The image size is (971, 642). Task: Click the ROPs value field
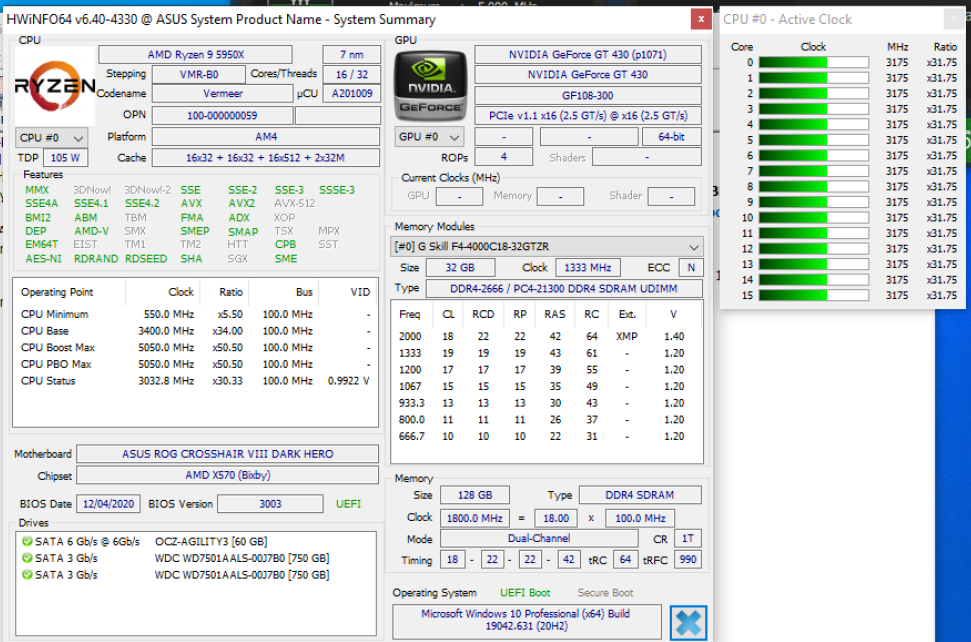pos(503,157)
